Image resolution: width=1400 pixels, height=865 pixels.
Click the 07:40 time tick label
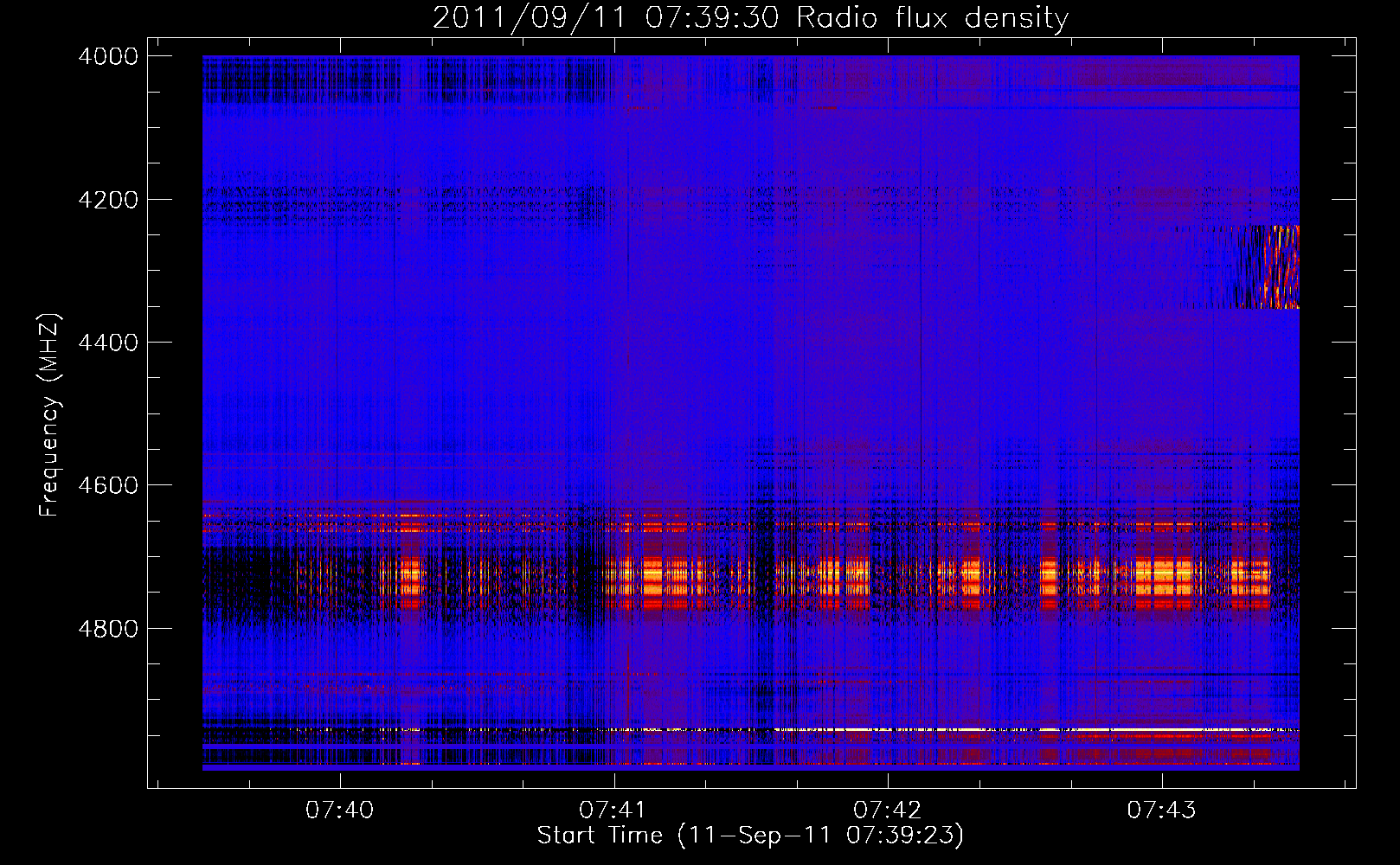click(x=340, y=810)
